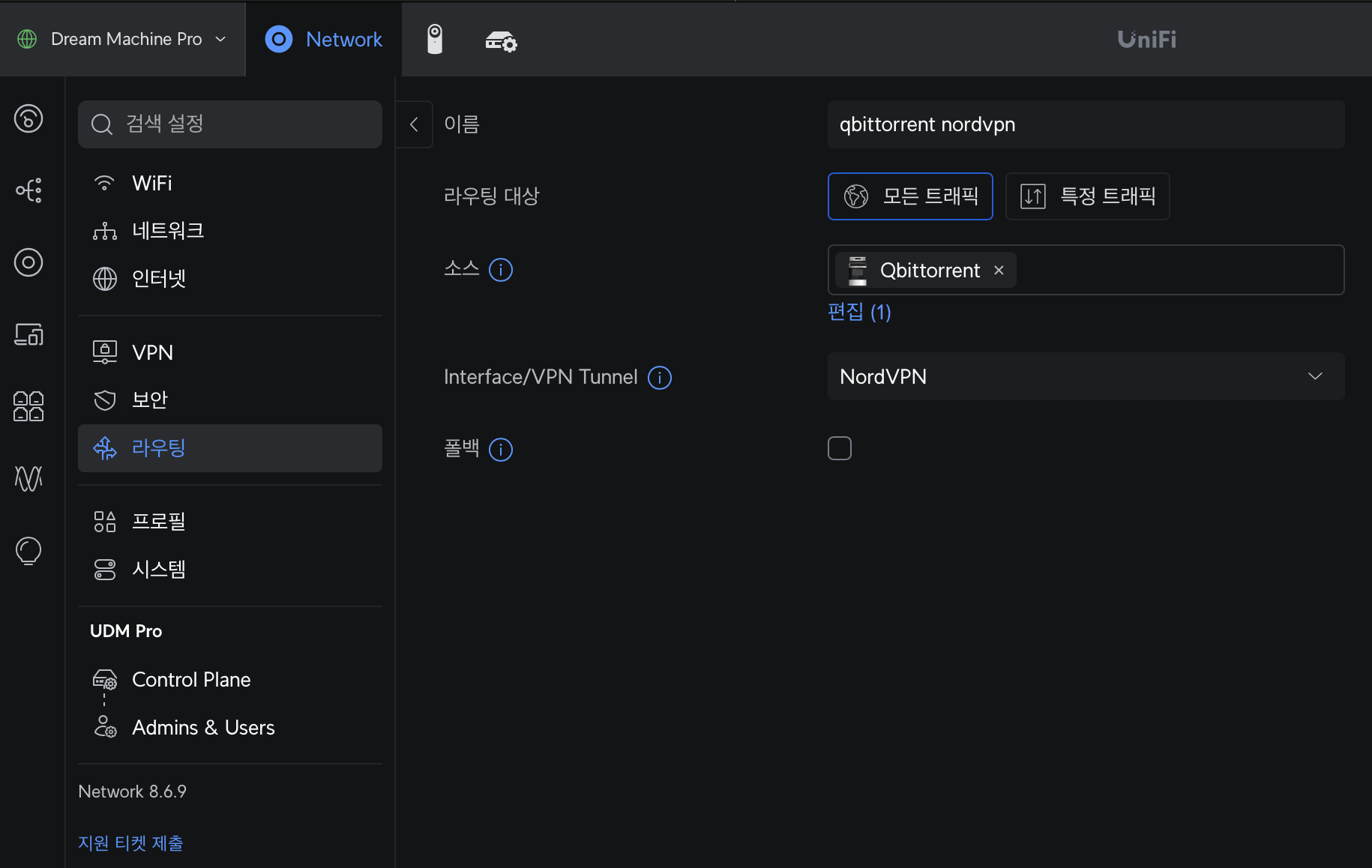
Task: Click info icon beside Interface/VPN Tunnel
Action: tap(660, 377)
